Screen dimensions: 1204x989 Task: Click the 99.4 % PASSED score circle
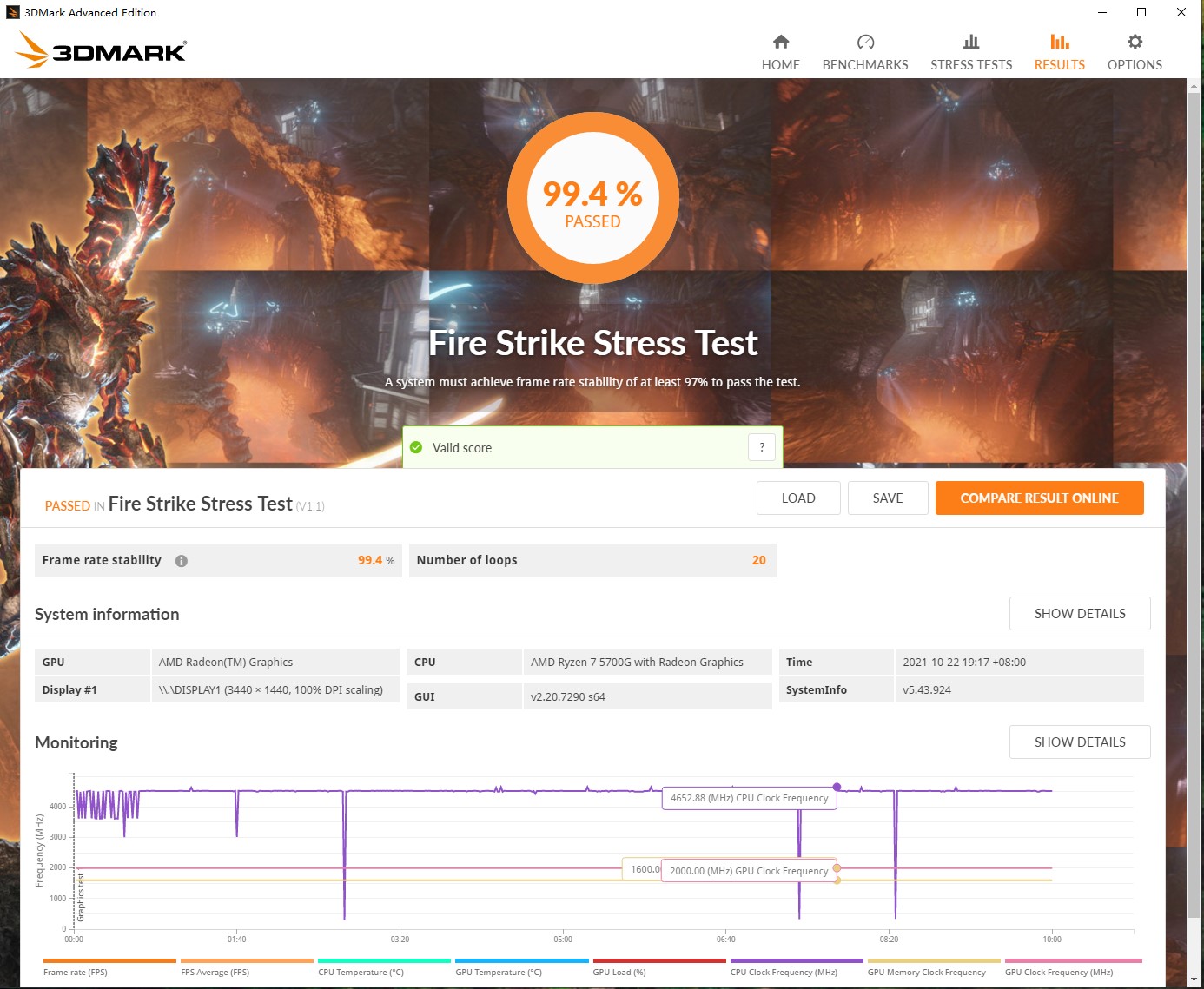click(x=592, y=198)
